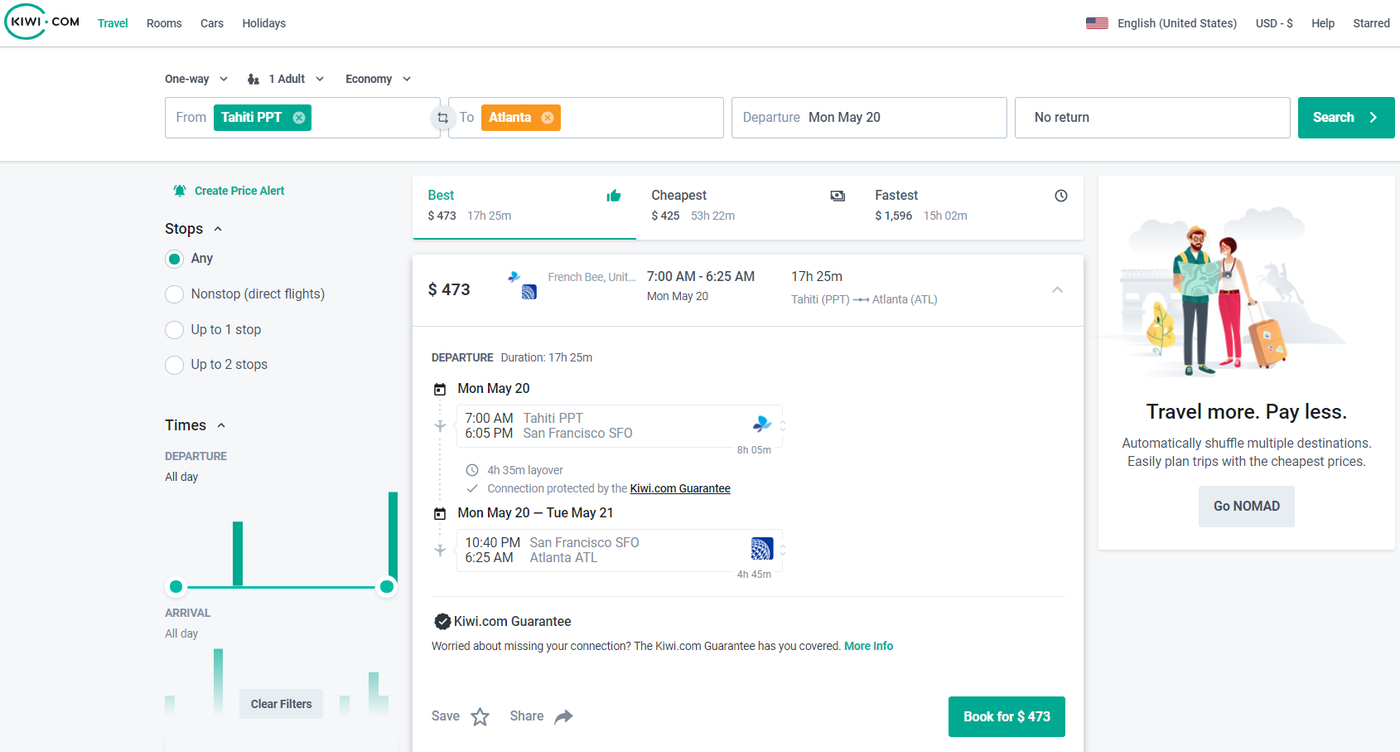Screen dimensions: 1400x752
Task: Click the thumbs-up icon on the Best tab
Action: coord(614,196)
